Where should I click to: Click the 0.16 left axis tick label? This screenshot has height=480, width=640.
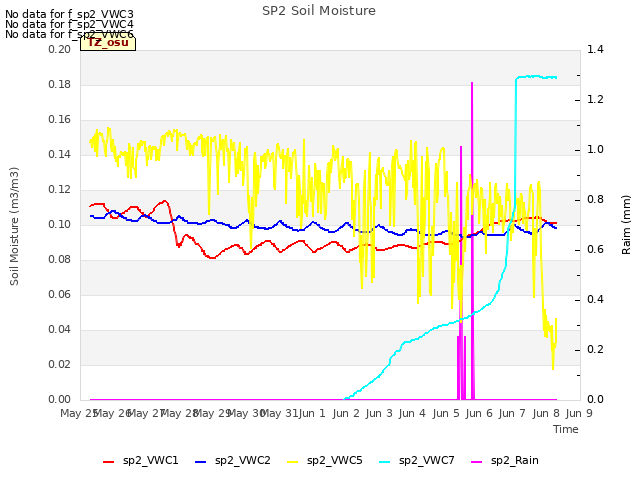click(x=60, y=120)
